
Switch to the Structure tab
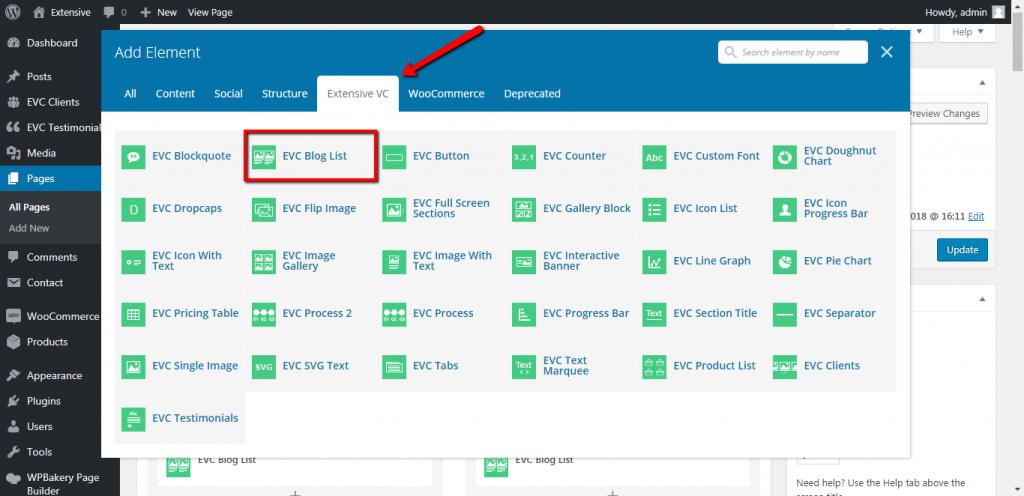coord(285,93)
